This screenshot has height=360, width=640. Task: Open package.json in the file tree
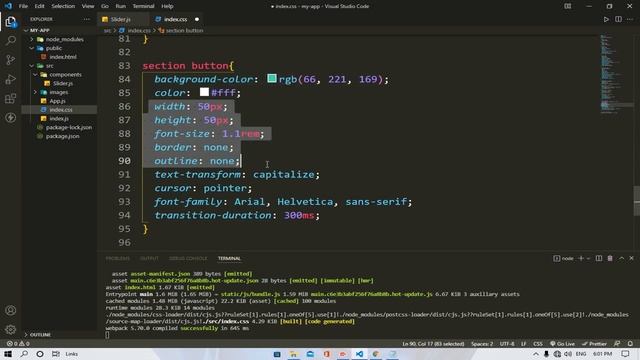tap(62, 136)
